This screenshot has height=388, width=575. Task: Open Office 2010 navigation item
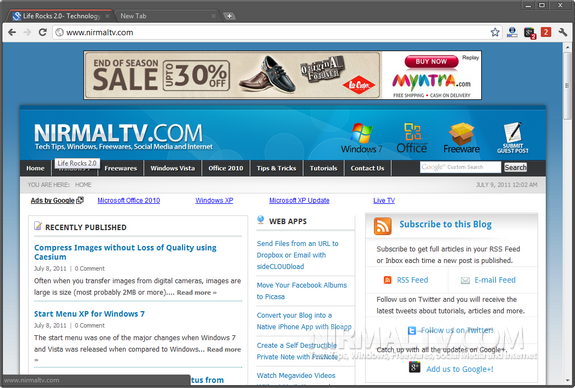point(226,168)
